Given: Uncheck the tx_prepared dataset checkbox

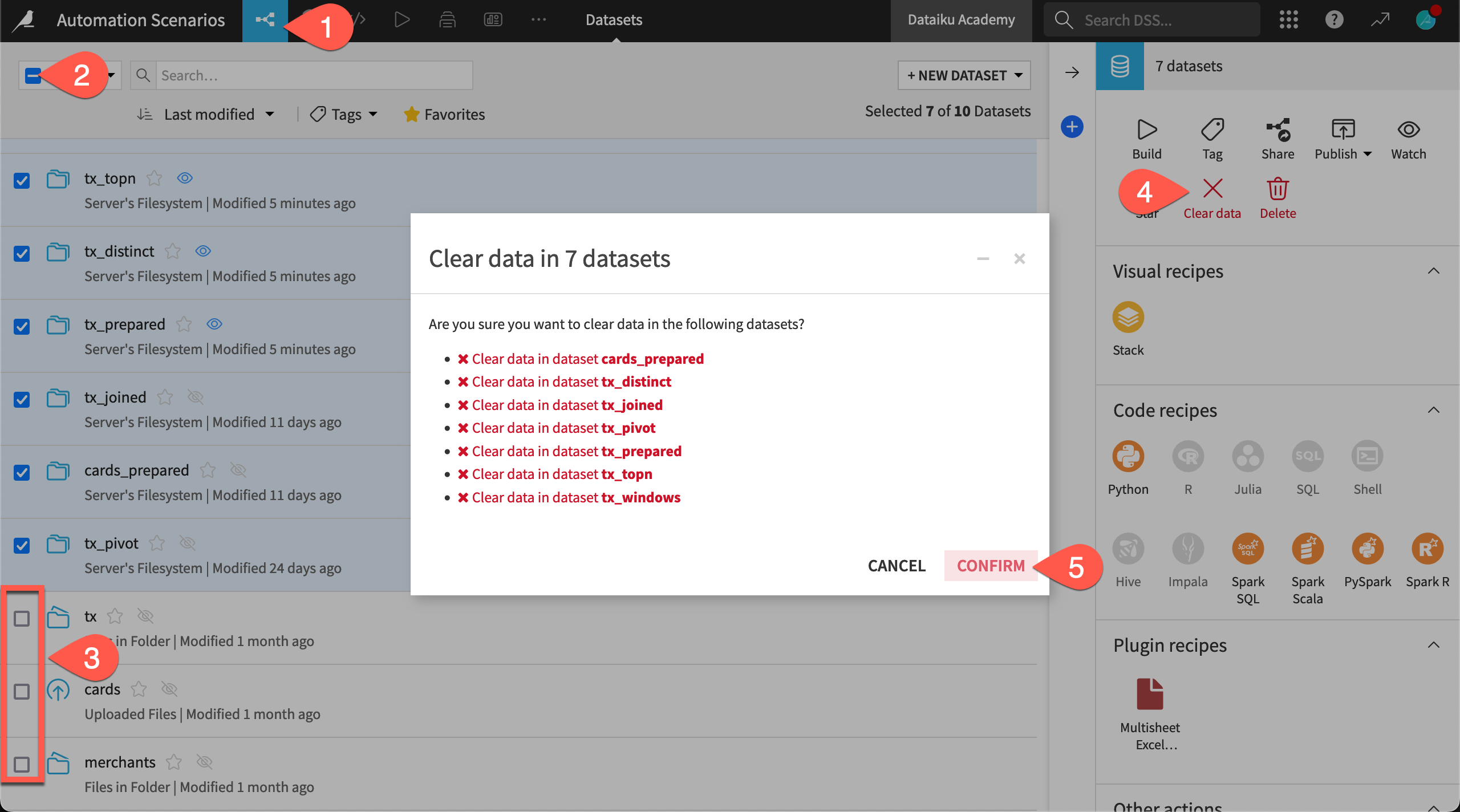Looking at the screenshot, I should (x=22, y=327).
